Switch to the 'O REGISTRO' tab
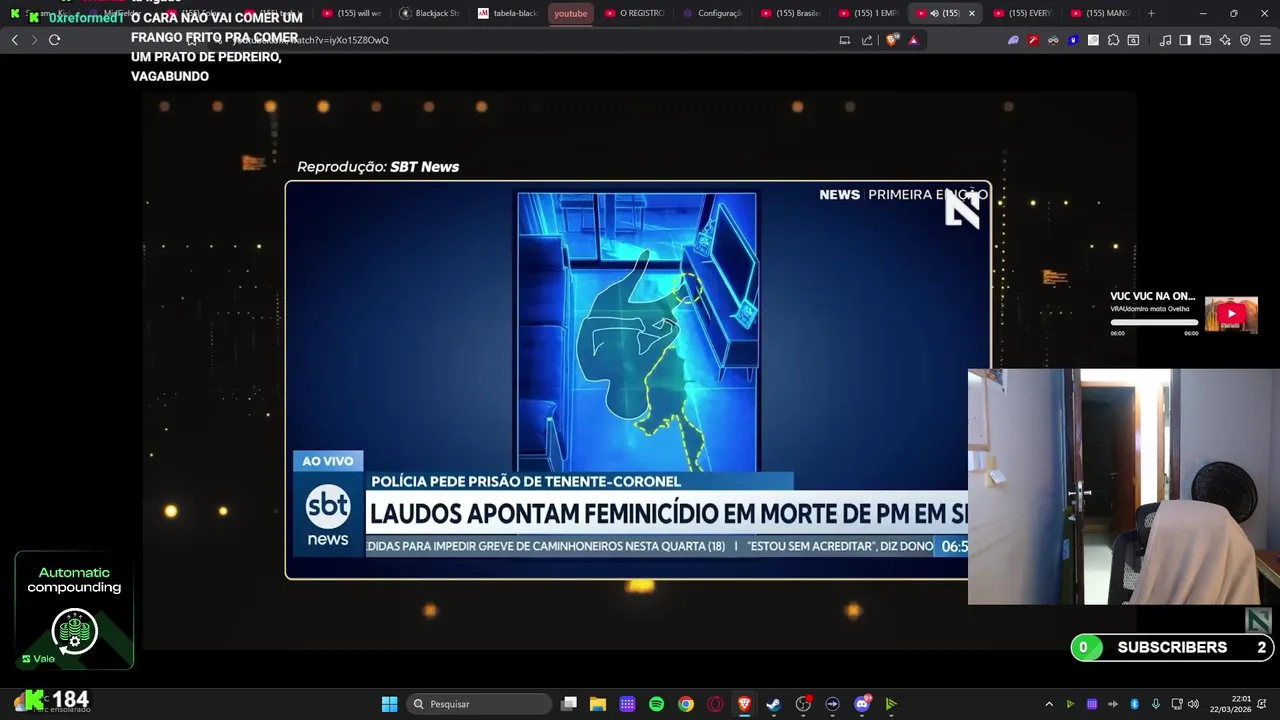Viewport: 1280px width, 720px height. pyautogui.click(x=633, y=13)
